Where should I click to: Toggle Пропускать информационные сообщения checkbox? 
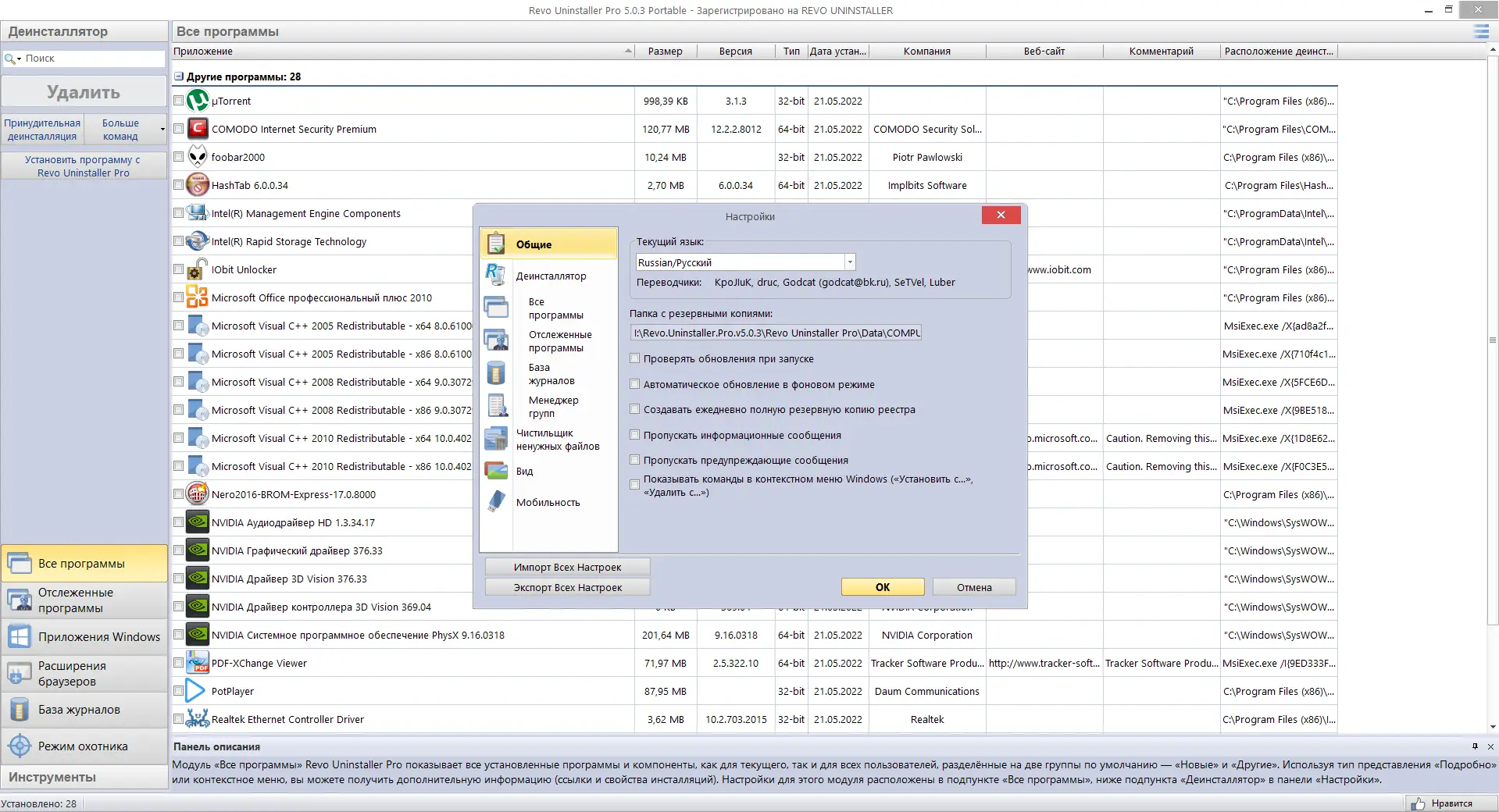click(x=635, y=435)
